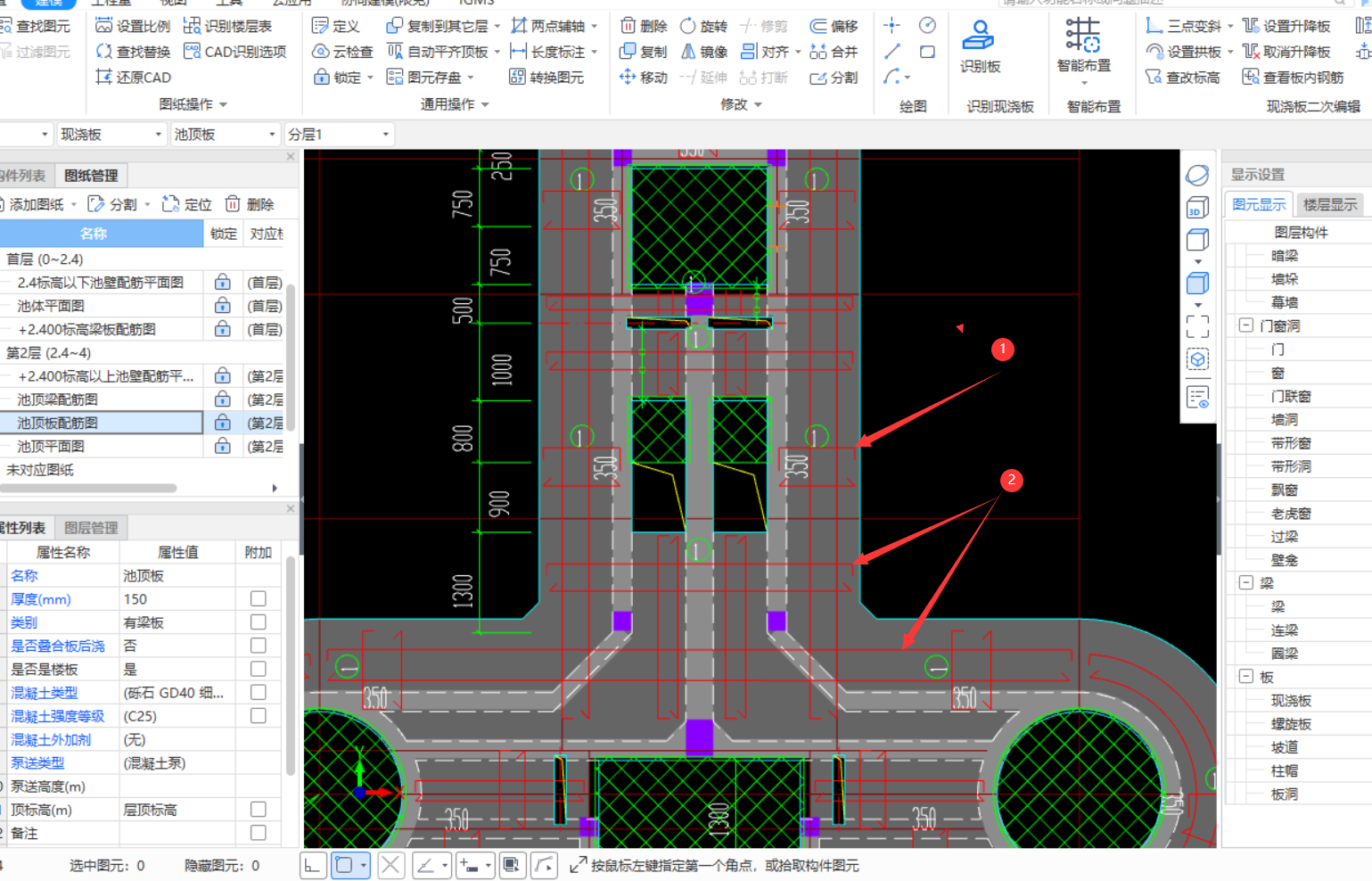Collapse the 板 layer group
The height and width of the screenshot is (881, 1372).
(x=1246, y=677)
